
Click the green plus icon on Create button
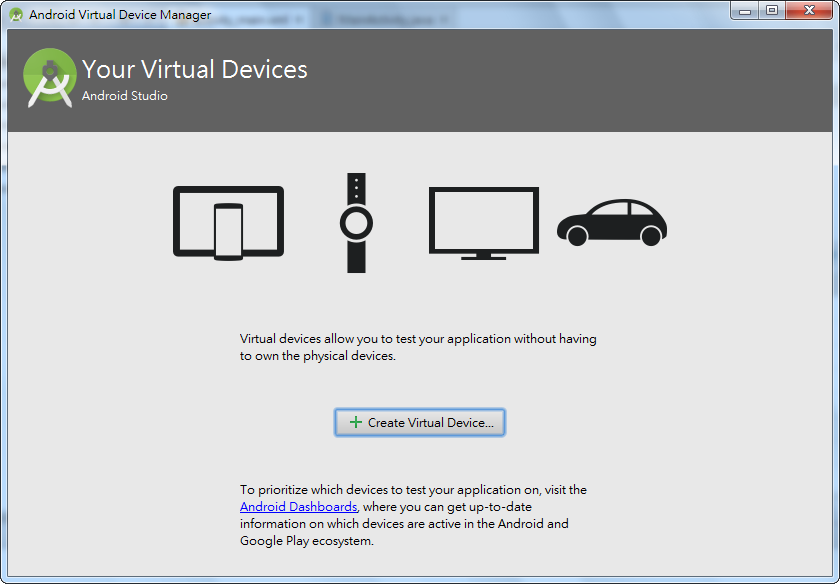coord(355,423)
